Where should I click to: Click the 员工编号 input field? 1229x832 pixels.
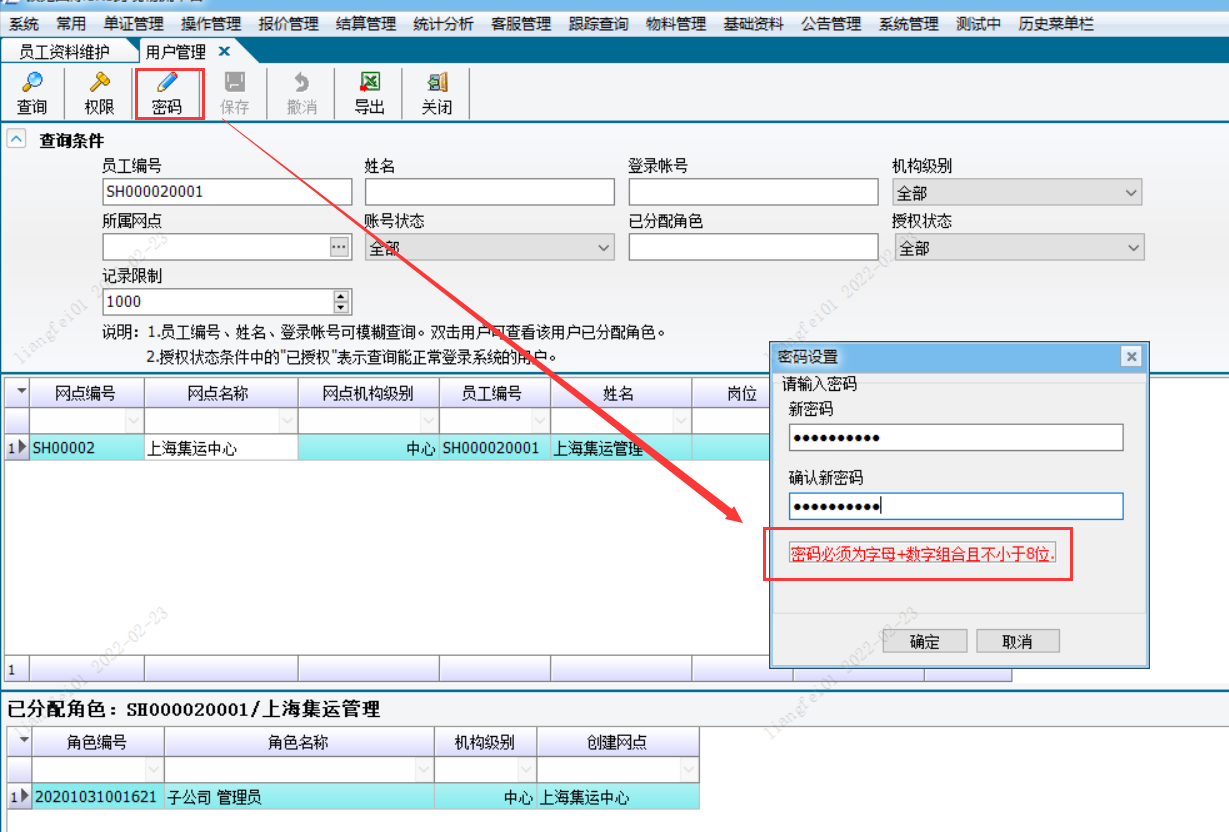[227, 192]
